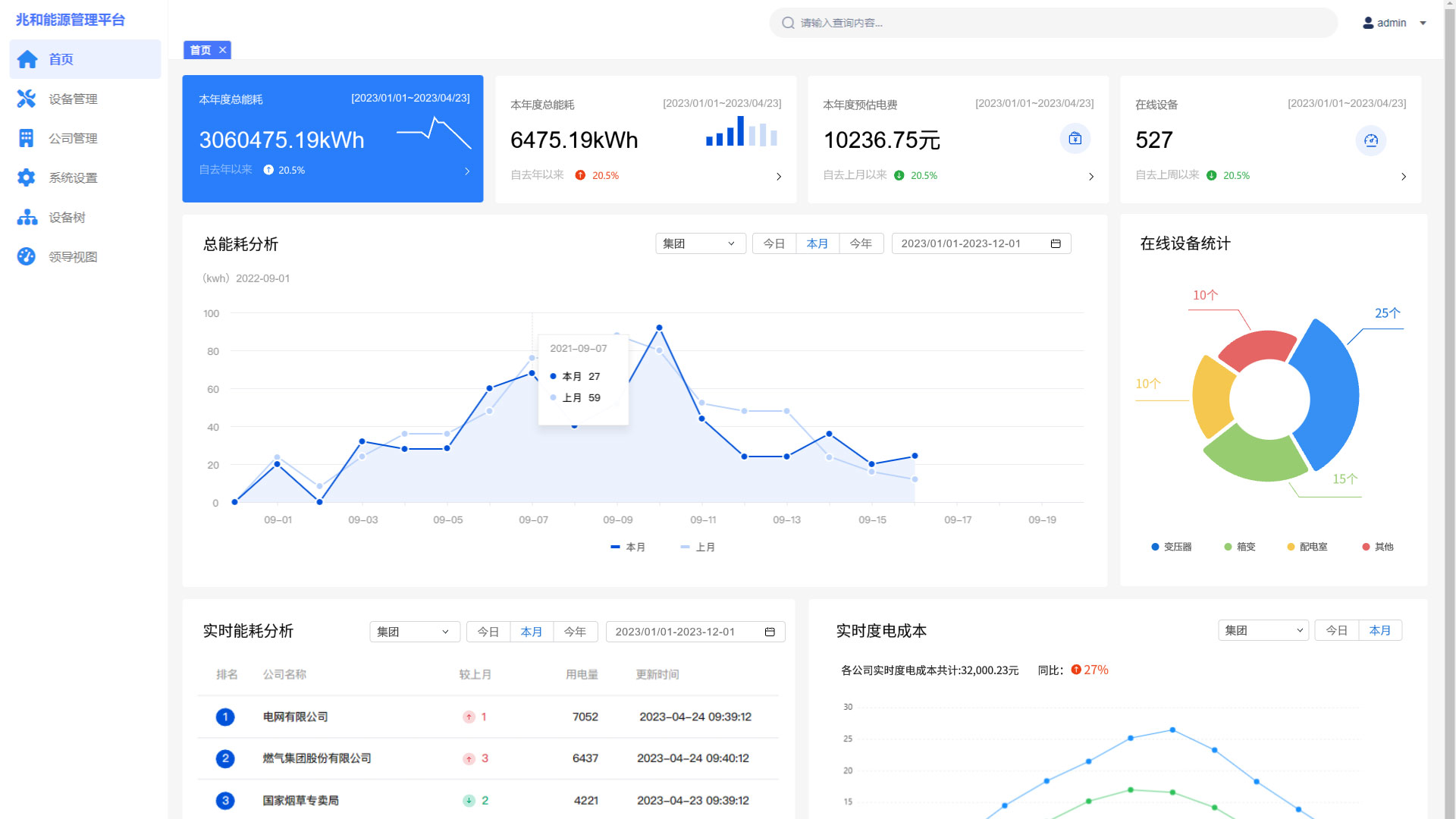The height and width of the screenshot is (819, 1456).
Task: Click the home icon in sidebar
Action: [27, 59]
